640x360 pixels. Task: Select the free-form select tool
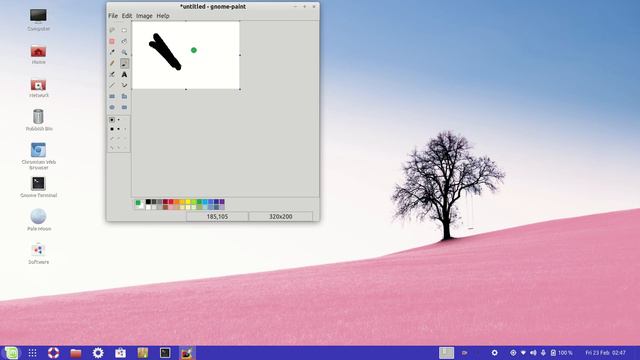click(112, 30)
